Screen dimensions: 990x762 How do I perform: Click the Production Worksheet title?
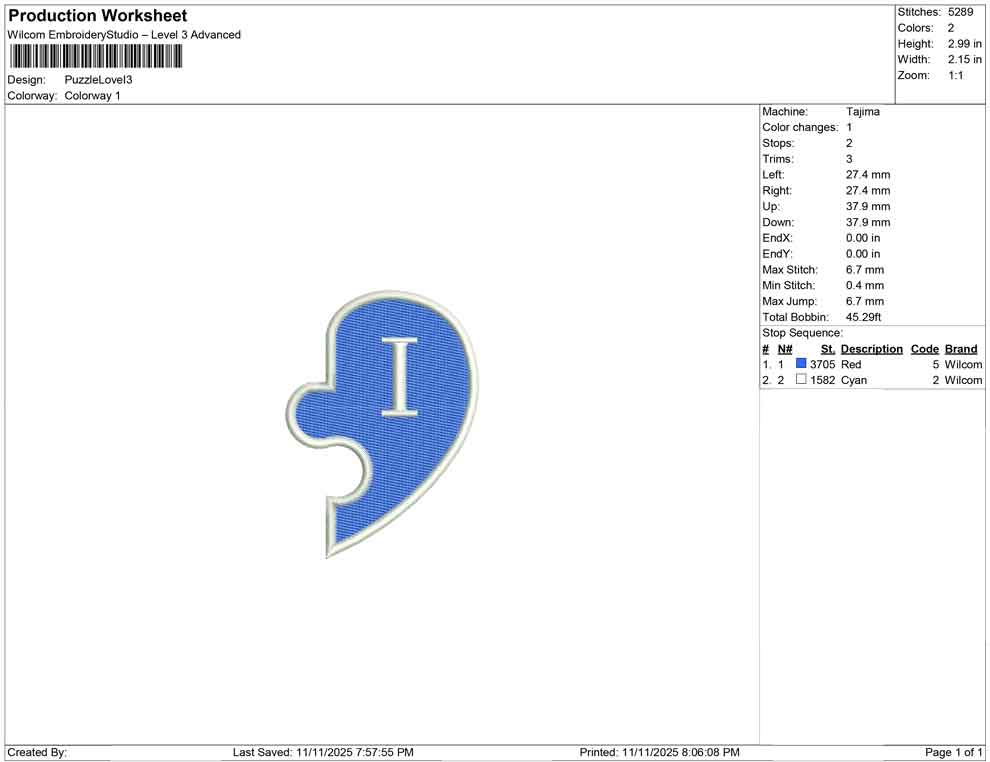[97, 16]
